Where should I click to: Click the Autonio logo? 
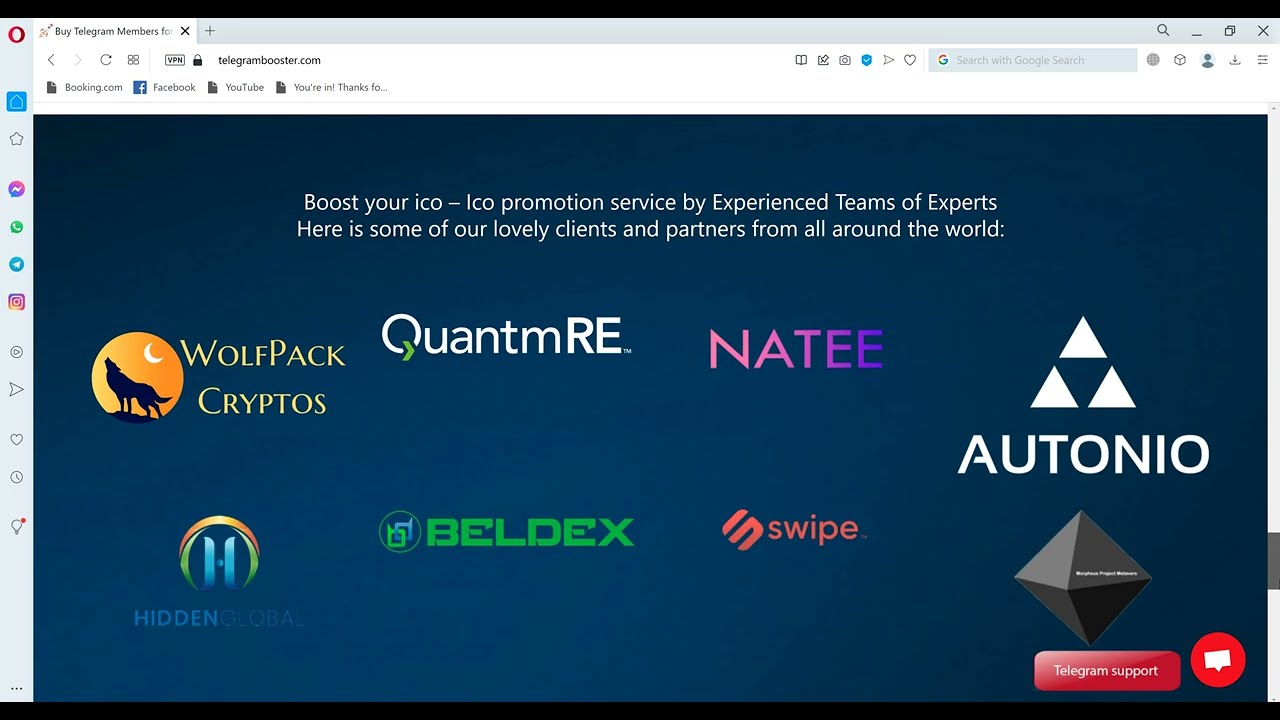coord(1083,395)
